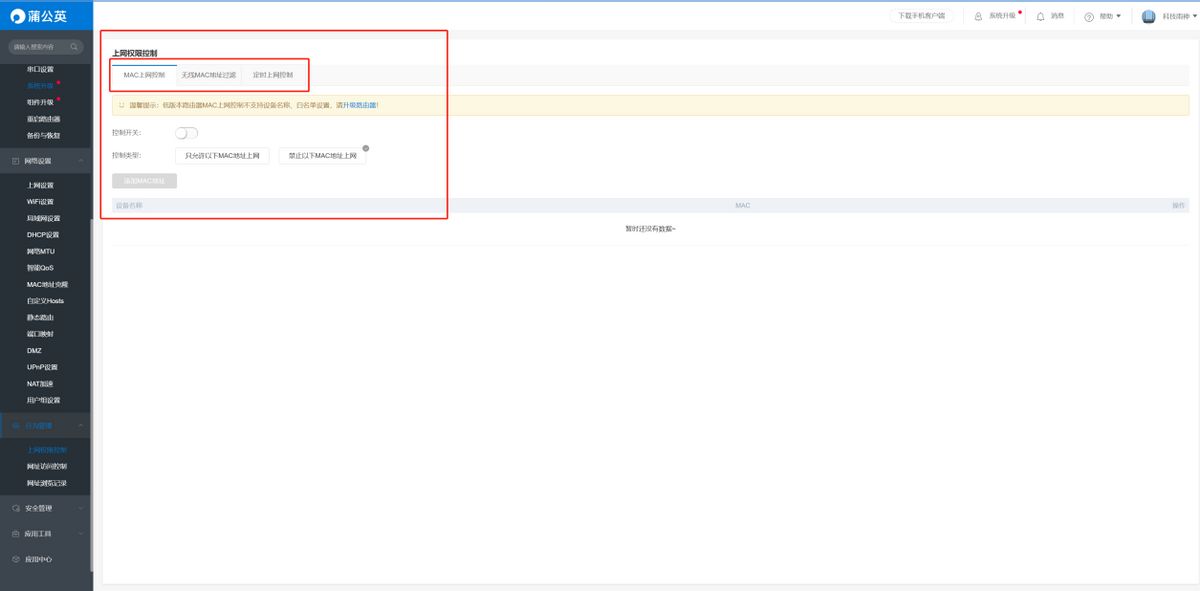Switch to 无线MAC地址过滤 tab
This screenshot has height=591, width=1200.
click(x=209, y=75)
